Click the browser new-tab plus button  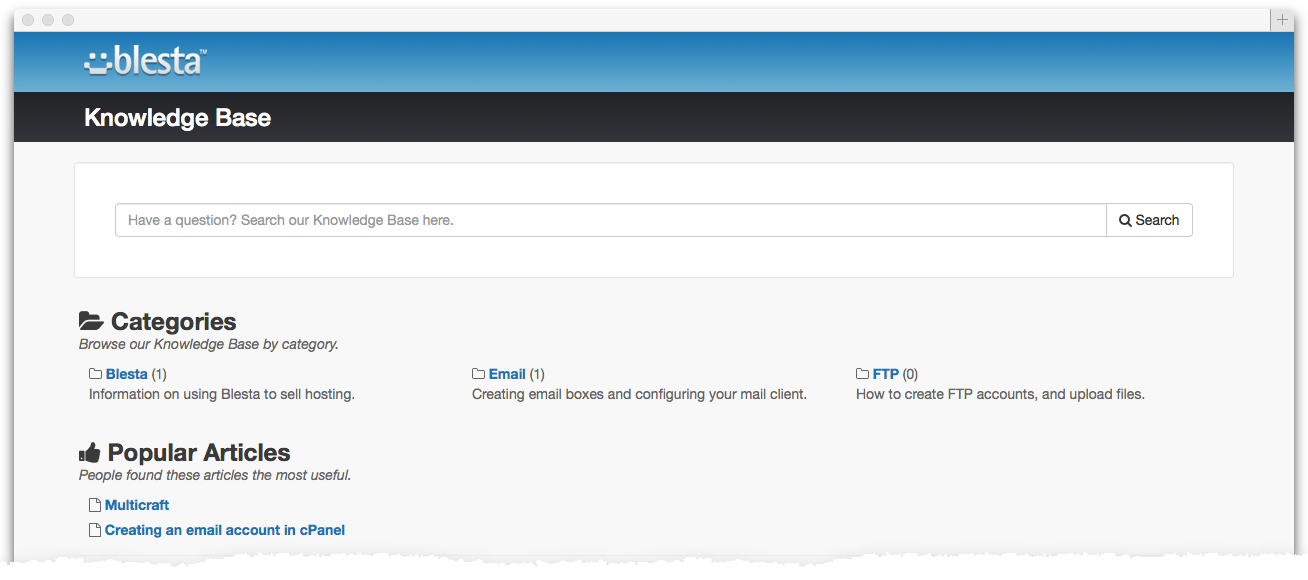[1281, 19]
